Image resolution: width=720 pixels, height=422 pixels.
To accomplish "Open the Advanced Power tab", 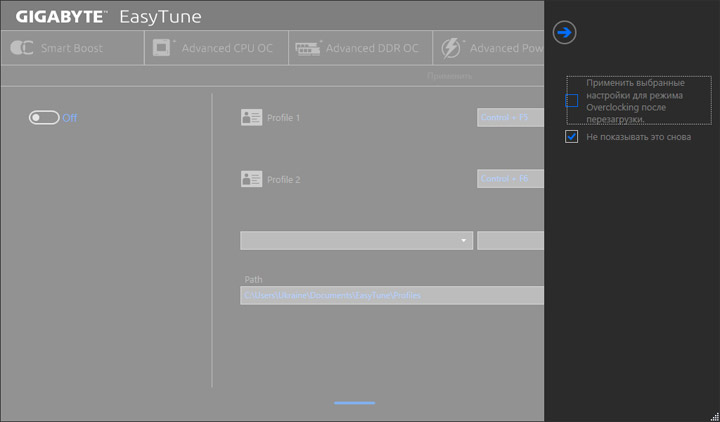I will tap(489, 48).
